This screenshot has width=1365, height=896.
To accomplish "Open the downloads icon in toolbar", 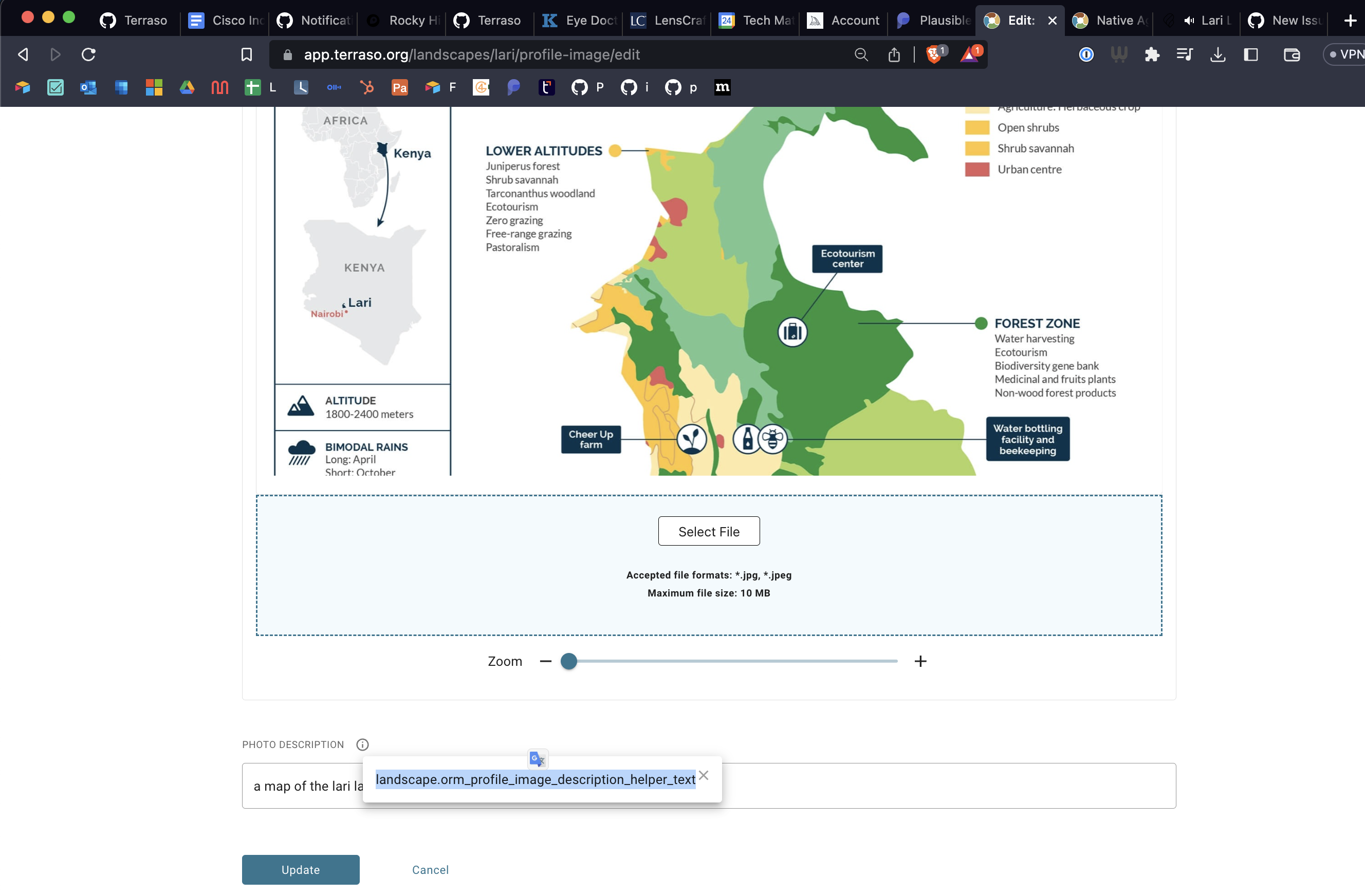I will 1218,54.
